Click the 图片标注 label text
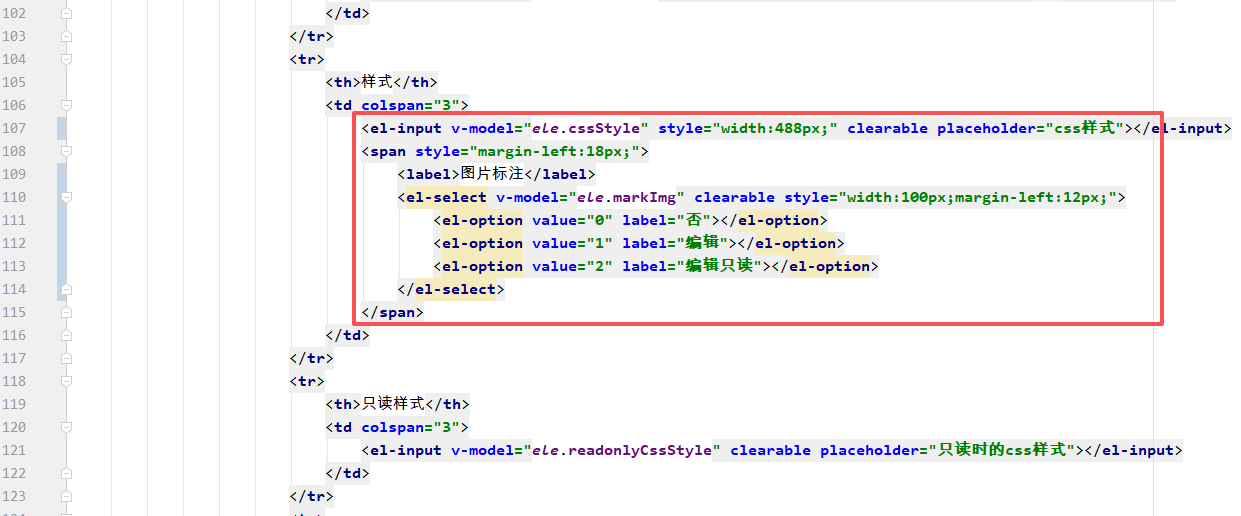This screenshot has height=516, width=1241. (x=492, y=174)
